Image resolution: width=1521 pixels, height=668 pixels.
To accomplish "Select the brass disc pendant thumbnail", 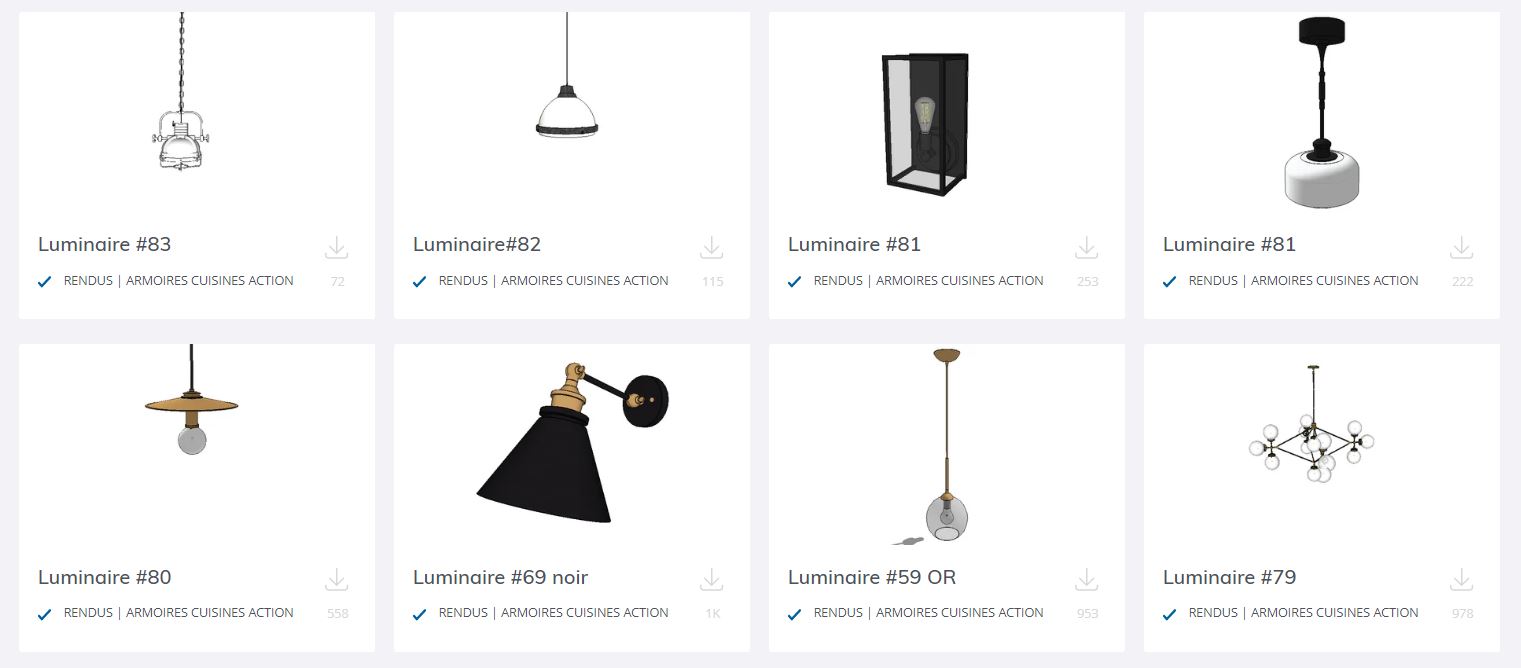I will (x=191, y=400).
